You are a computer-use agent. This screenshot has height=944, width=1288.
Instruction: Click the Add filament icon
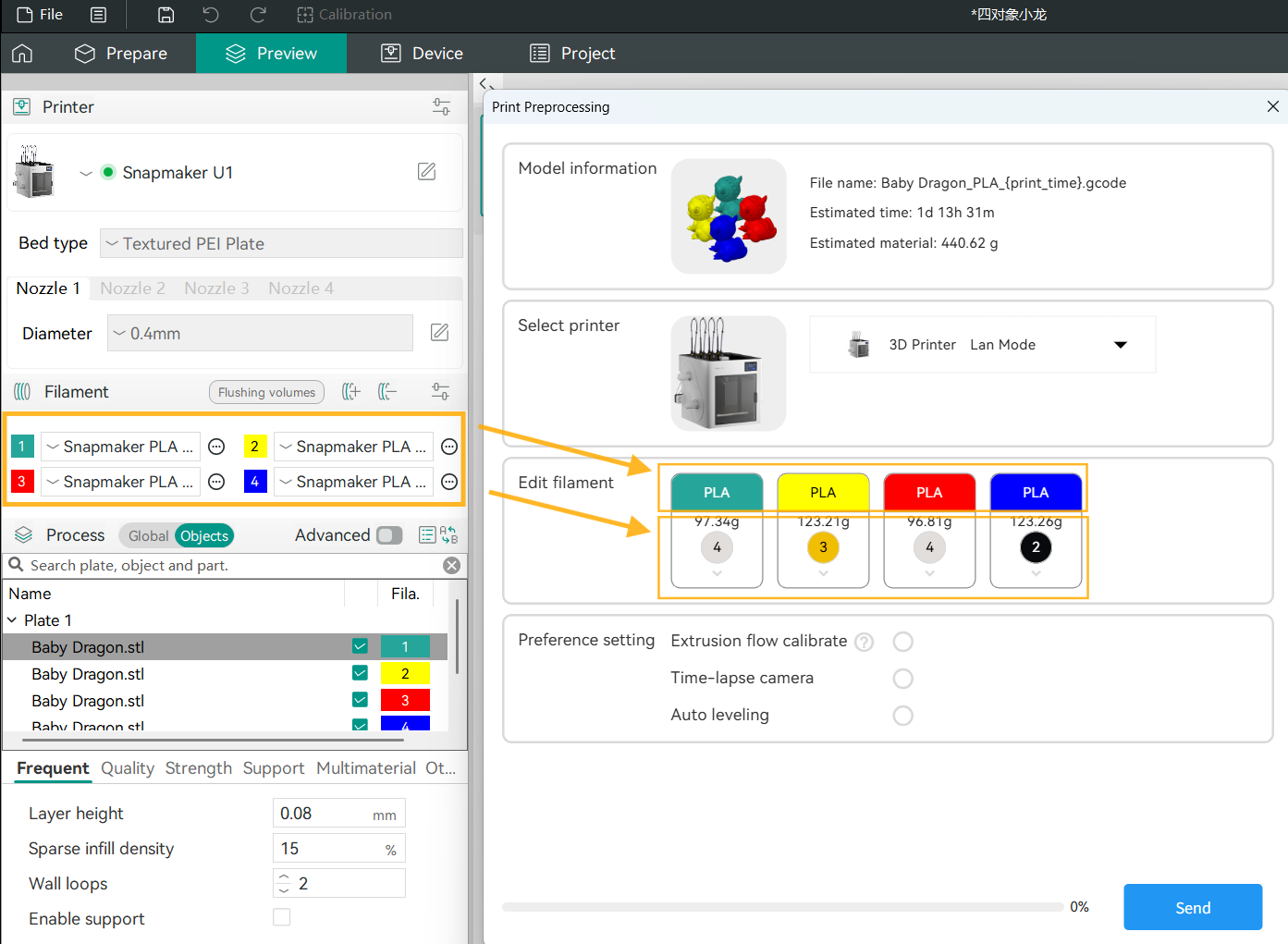(350, 391)
